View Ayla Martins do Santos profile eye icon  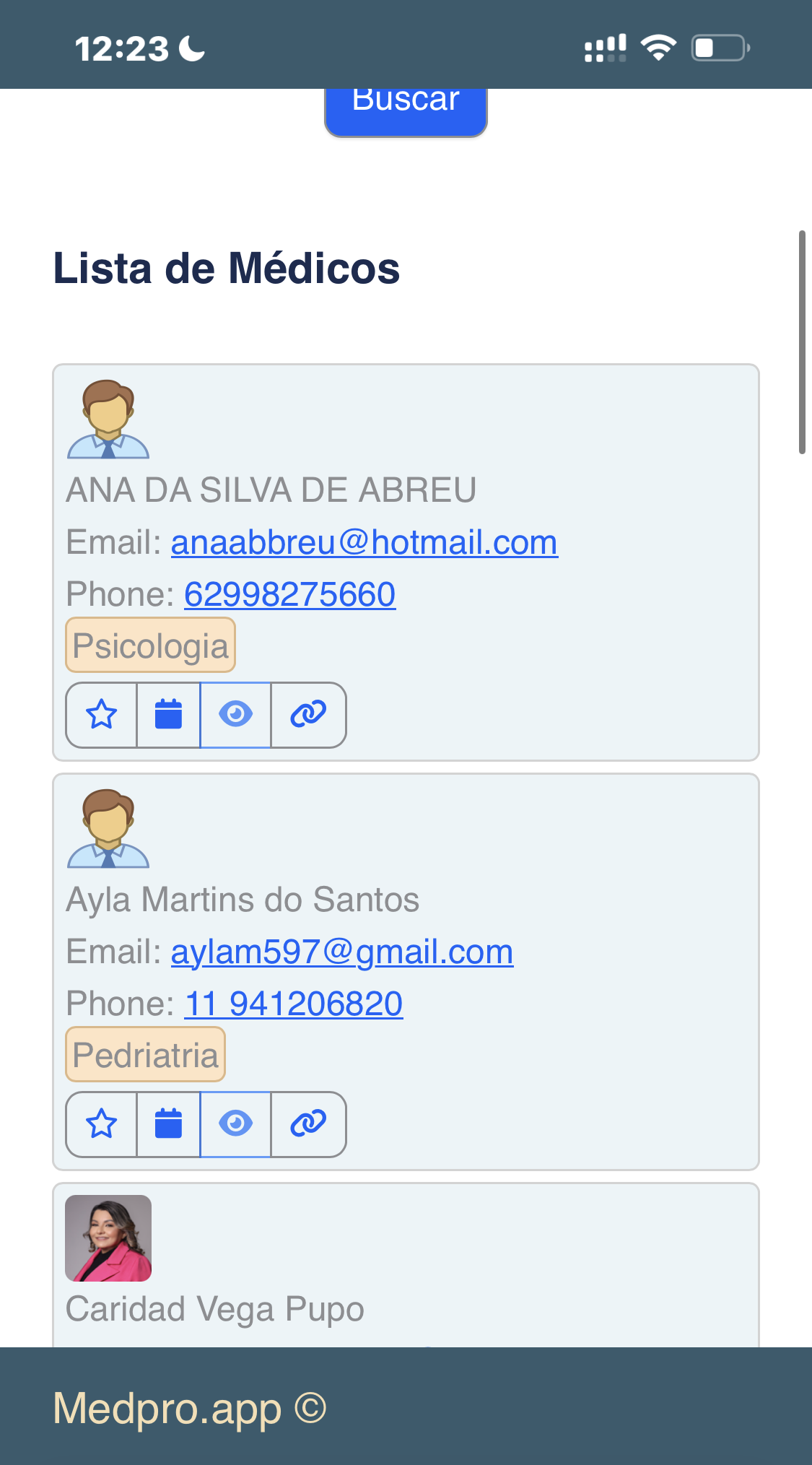(235, 1124)
